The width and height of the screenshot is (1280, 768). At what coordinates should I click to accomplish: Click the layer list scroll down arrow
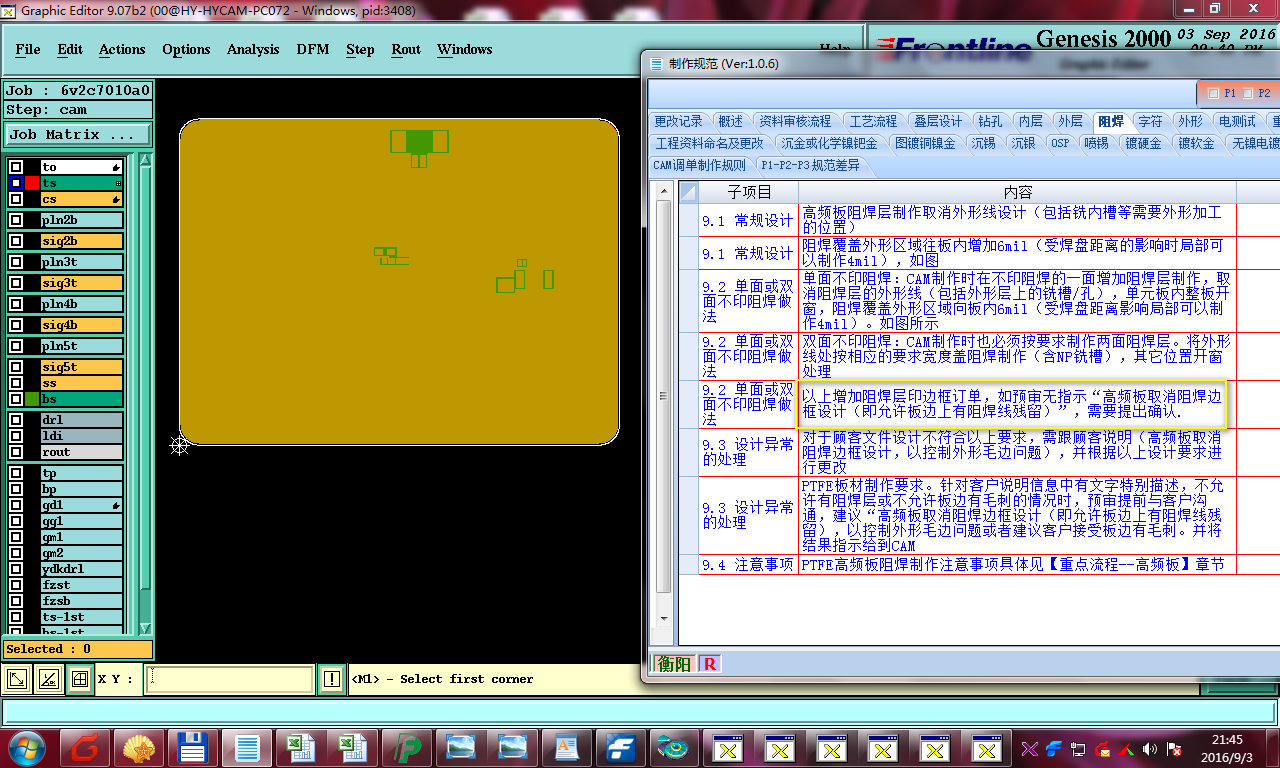[145, 627]
